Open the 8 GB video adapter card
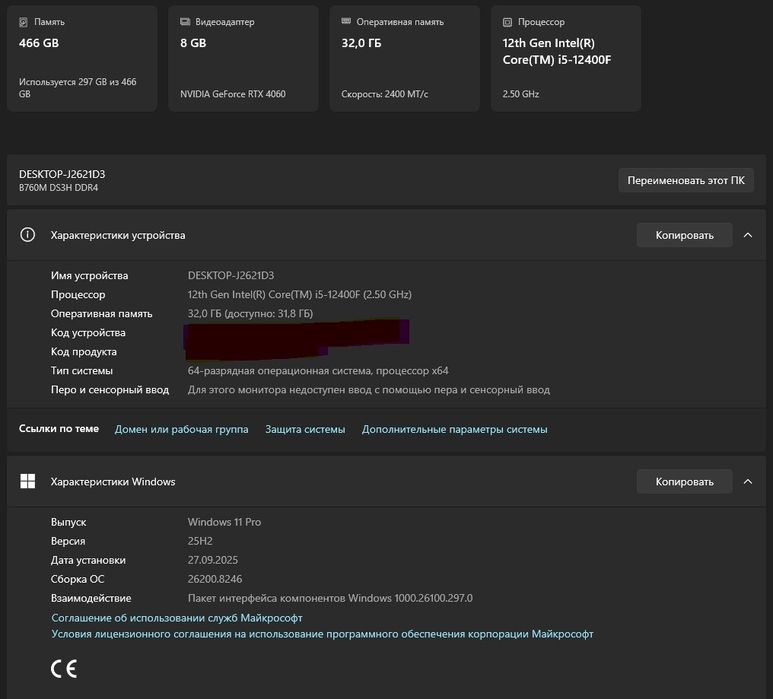This screenshot has height=699, width=773. 243,59
